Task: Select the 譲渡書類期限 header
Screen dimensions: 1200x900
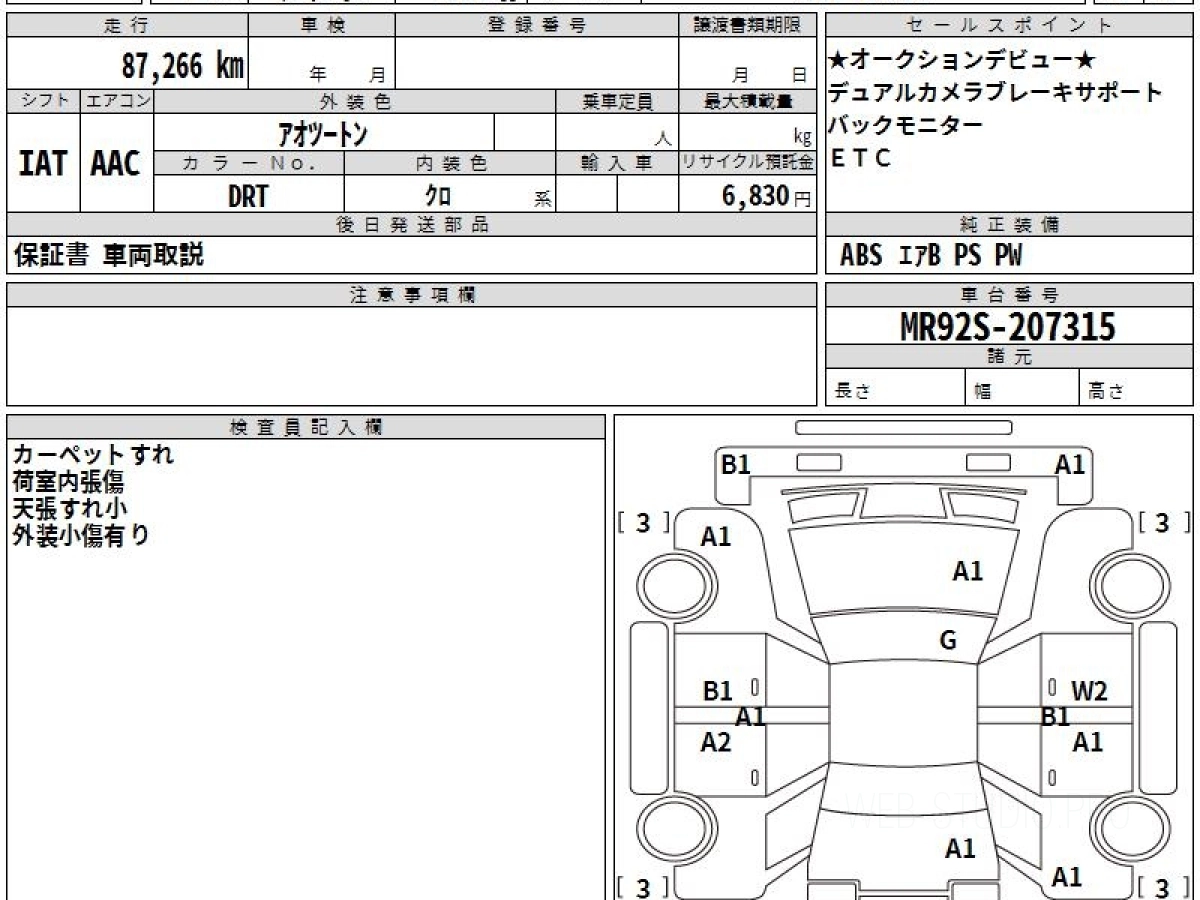Action: click(x=748, y=26)
